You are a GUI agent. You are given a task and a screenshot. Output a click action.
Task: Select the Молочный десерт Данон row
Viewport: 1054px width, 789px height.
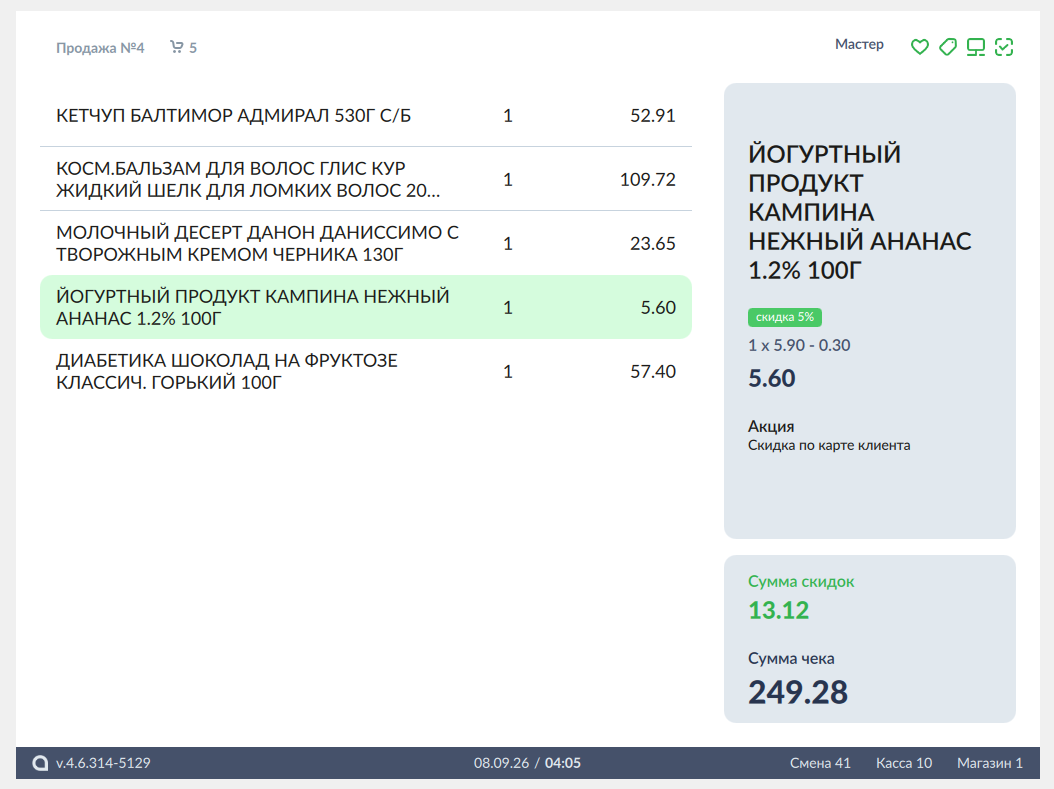366,243
